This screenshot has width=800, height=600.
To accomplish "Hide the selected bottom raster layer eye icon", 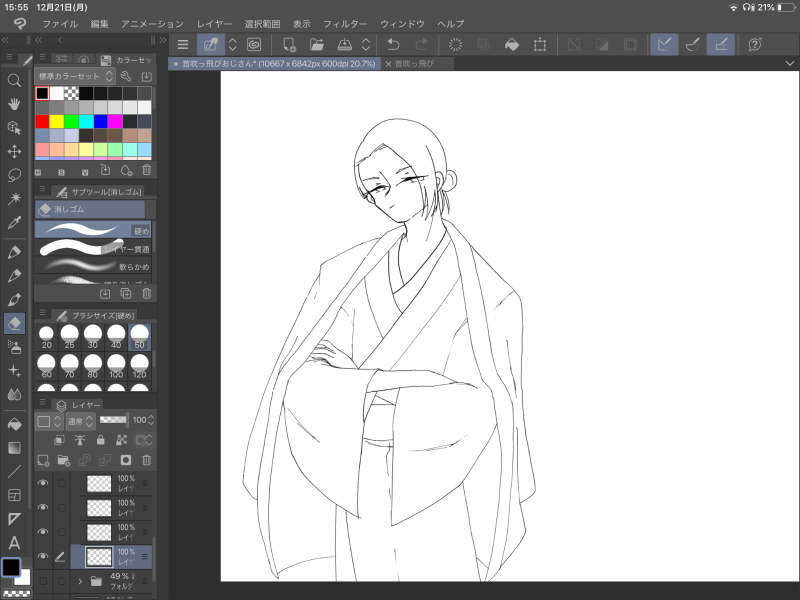I will coord(43,556).
